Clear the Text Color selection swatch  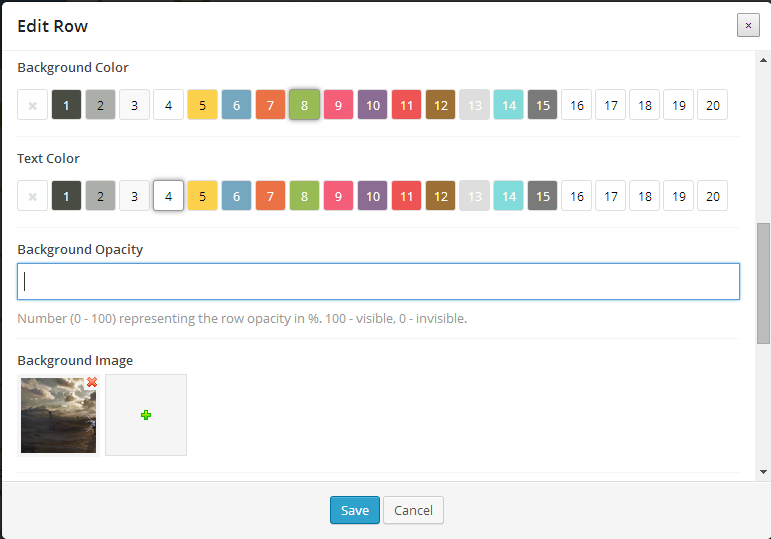tap(32, 196)
